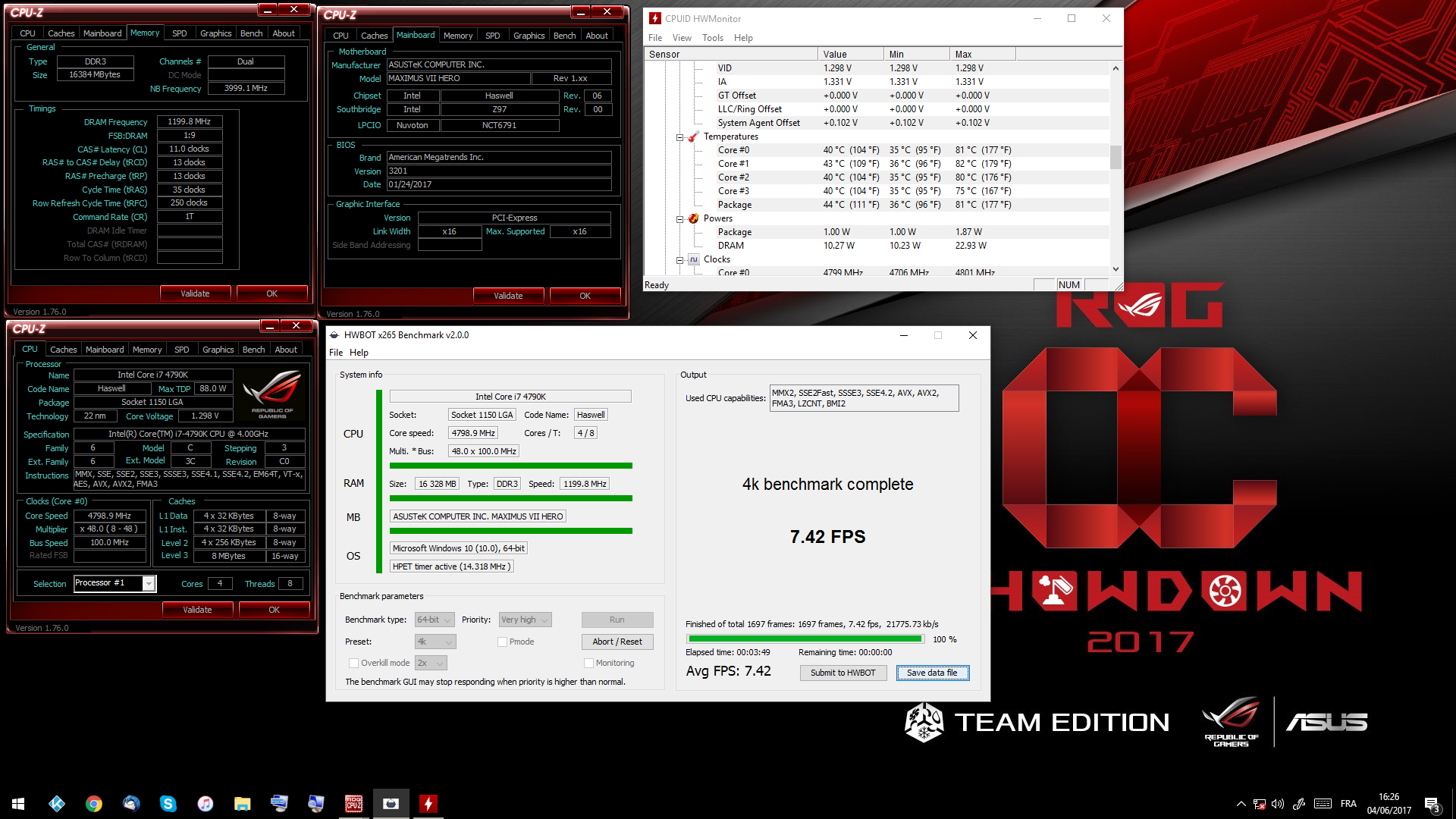Click the ROG logo in CPU-Z processor panel

(272, 393)
